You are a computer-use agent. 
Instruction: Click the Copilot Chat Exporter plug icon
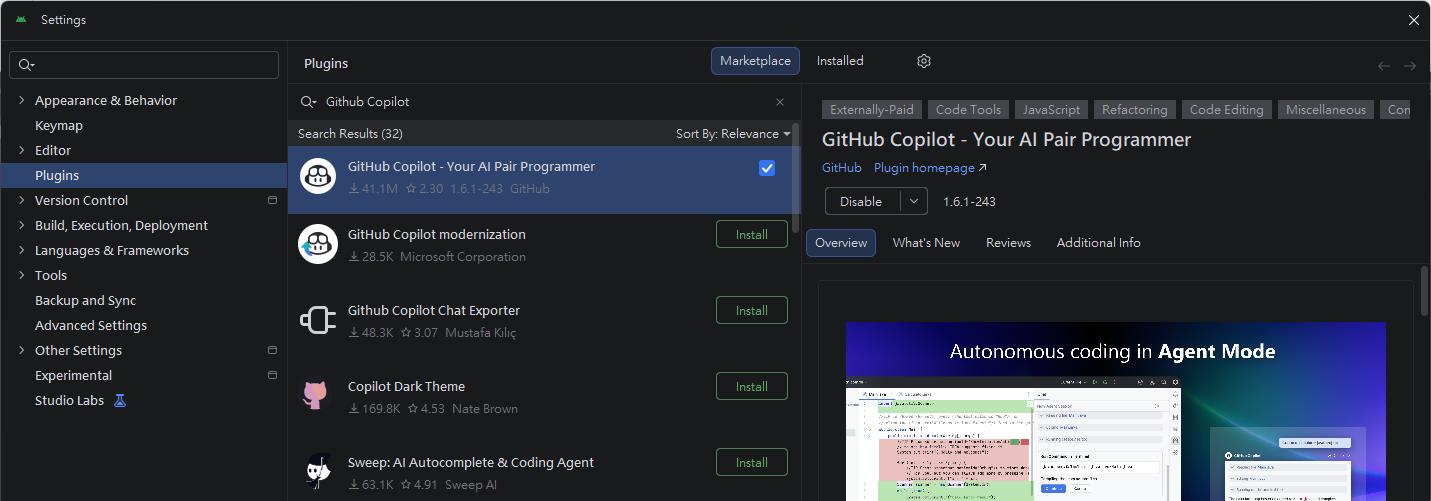click(318, 321)
